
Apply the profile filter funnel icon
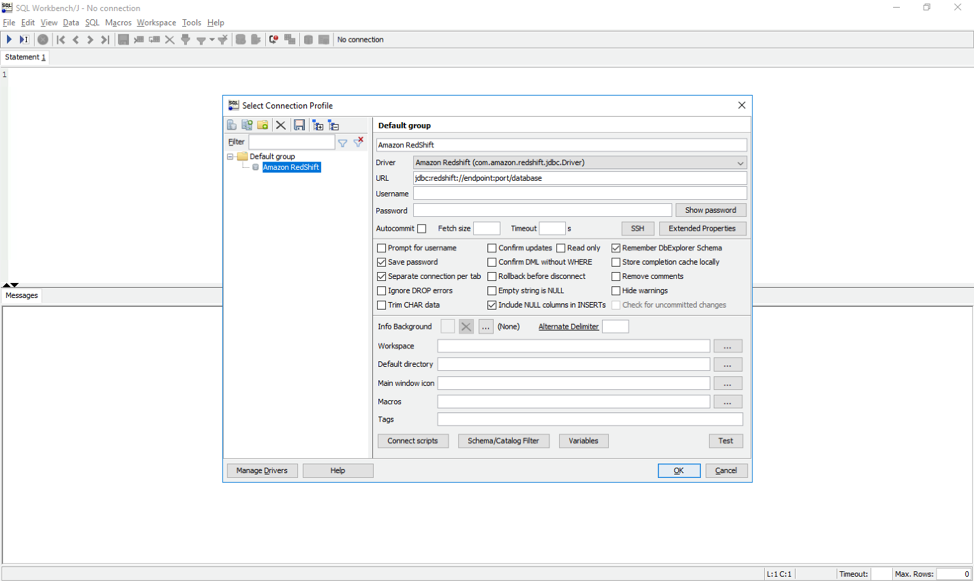coord(342,142)
